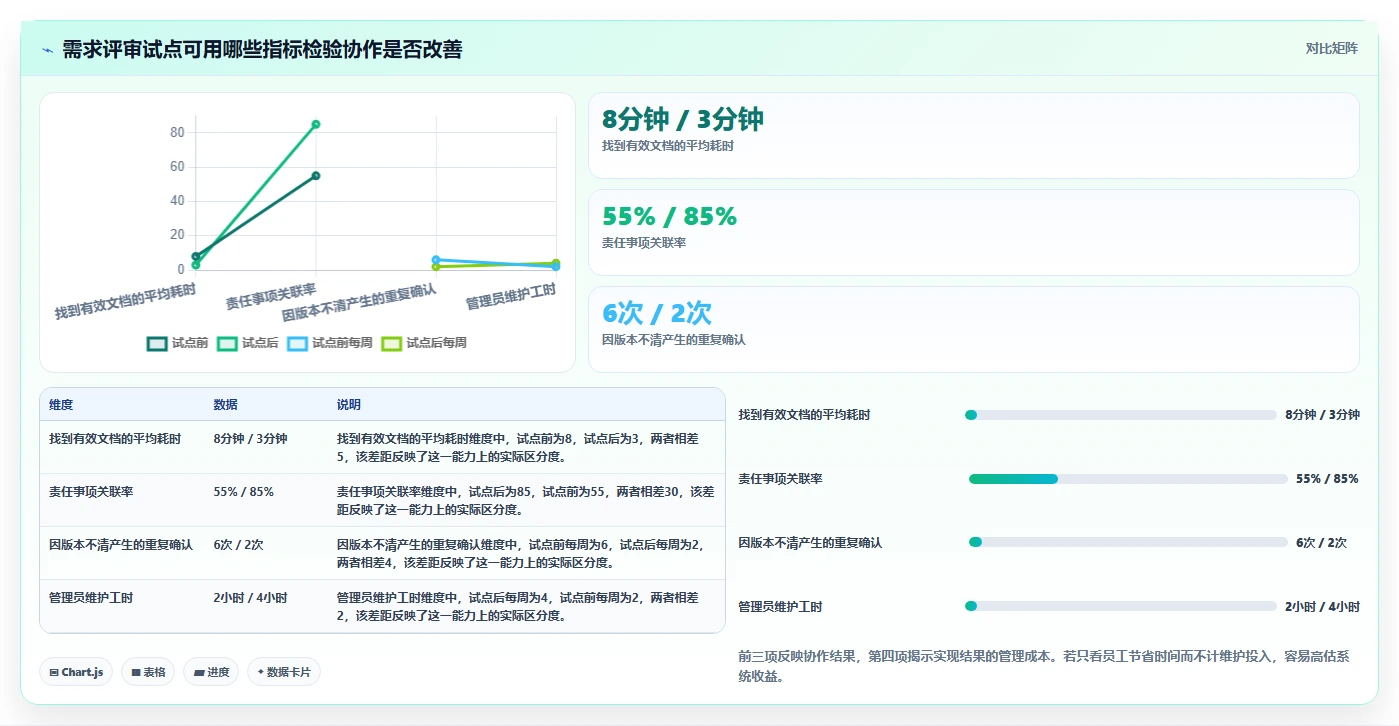The width and height of the screenshot is (1399, 726).
Task: Toggle the 试点后每周 legend series
Action: tap(424, 343)
